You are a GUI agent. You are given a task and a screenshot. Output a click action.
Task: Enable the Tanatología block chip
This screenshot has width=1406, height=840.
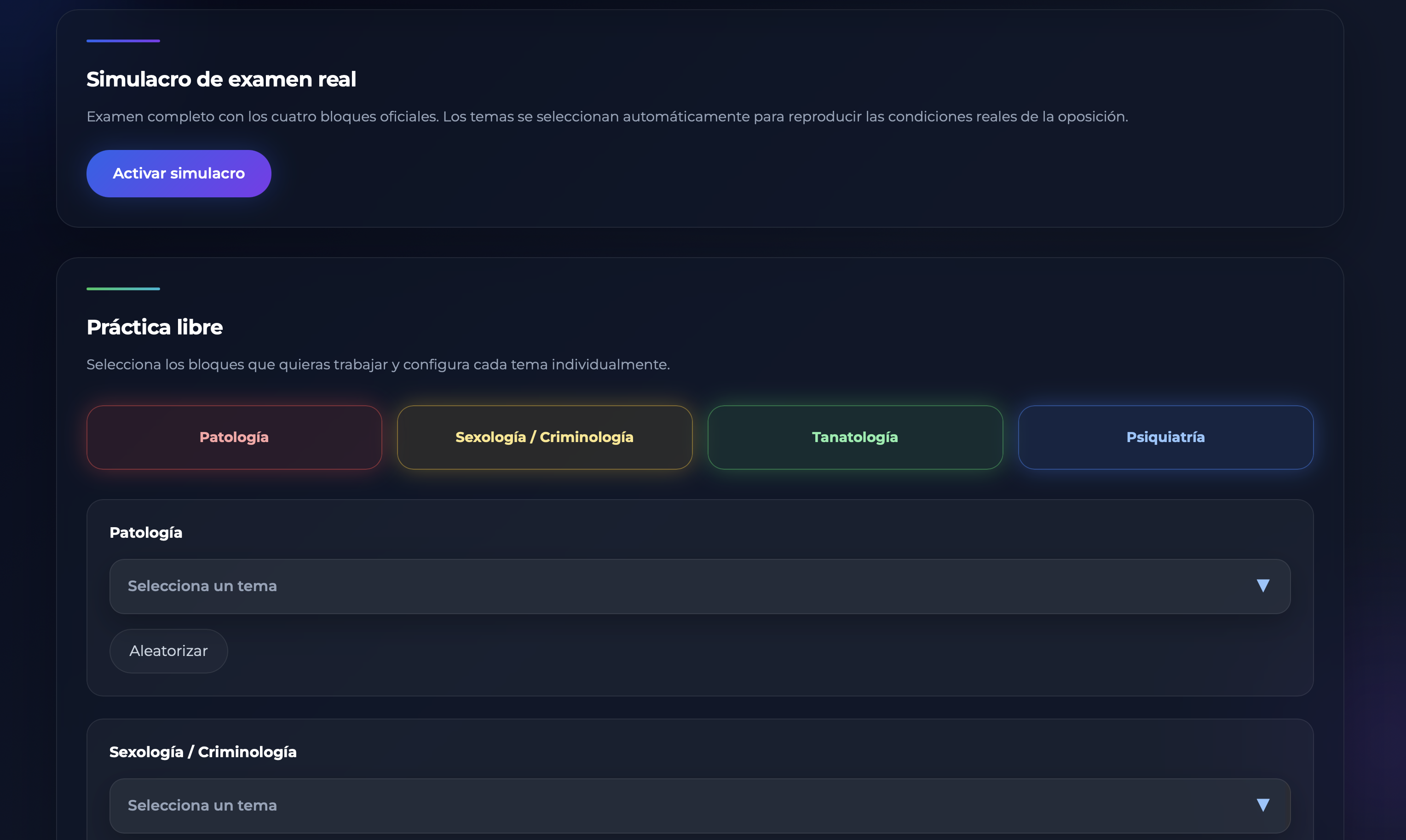[855, 437]
